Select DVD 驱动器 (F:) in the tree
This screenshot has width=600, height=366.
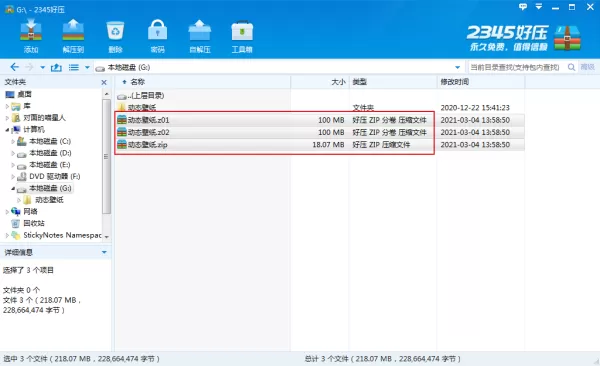pos(55,176)
